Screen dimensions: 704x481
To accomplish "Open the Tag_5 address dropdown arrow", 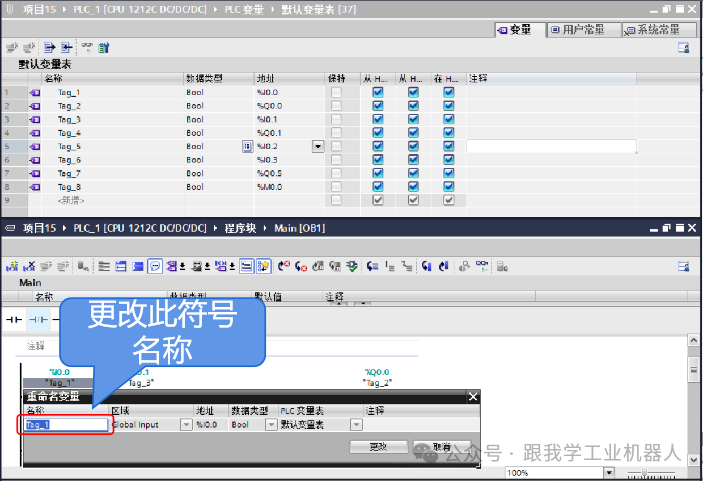I will click(318, 146).
